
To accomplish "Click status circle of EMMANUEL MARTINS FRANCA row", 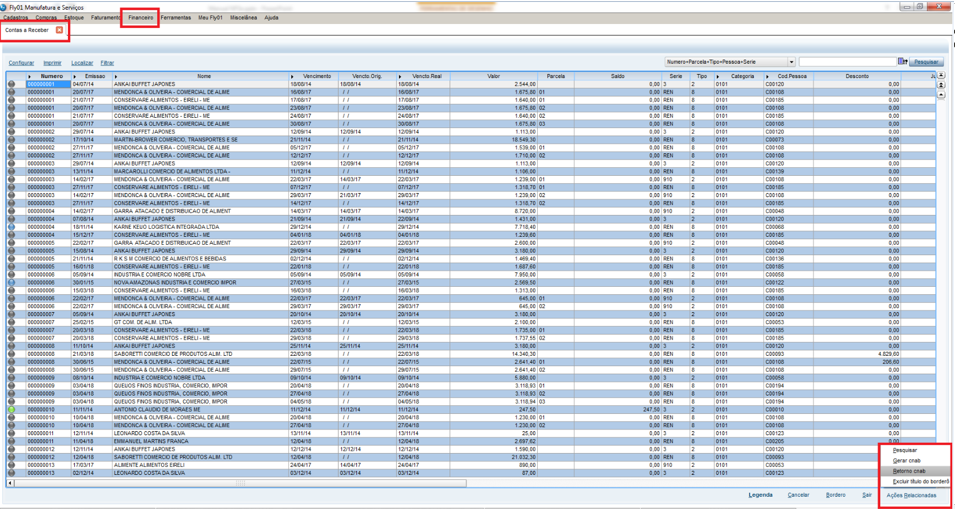I will [x=11, y=441].
